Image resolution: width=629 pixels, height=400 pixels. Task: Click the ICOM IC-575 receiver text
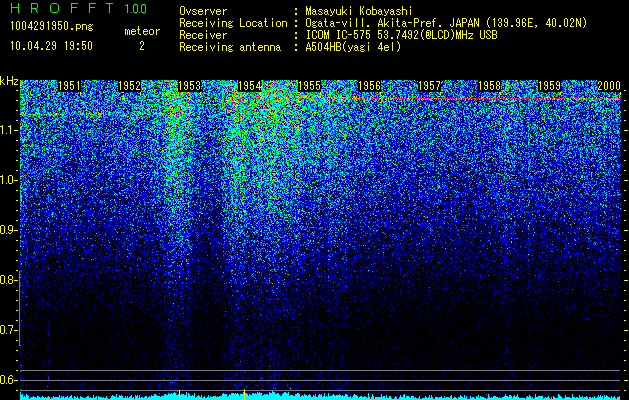click(x=401, y=35)
